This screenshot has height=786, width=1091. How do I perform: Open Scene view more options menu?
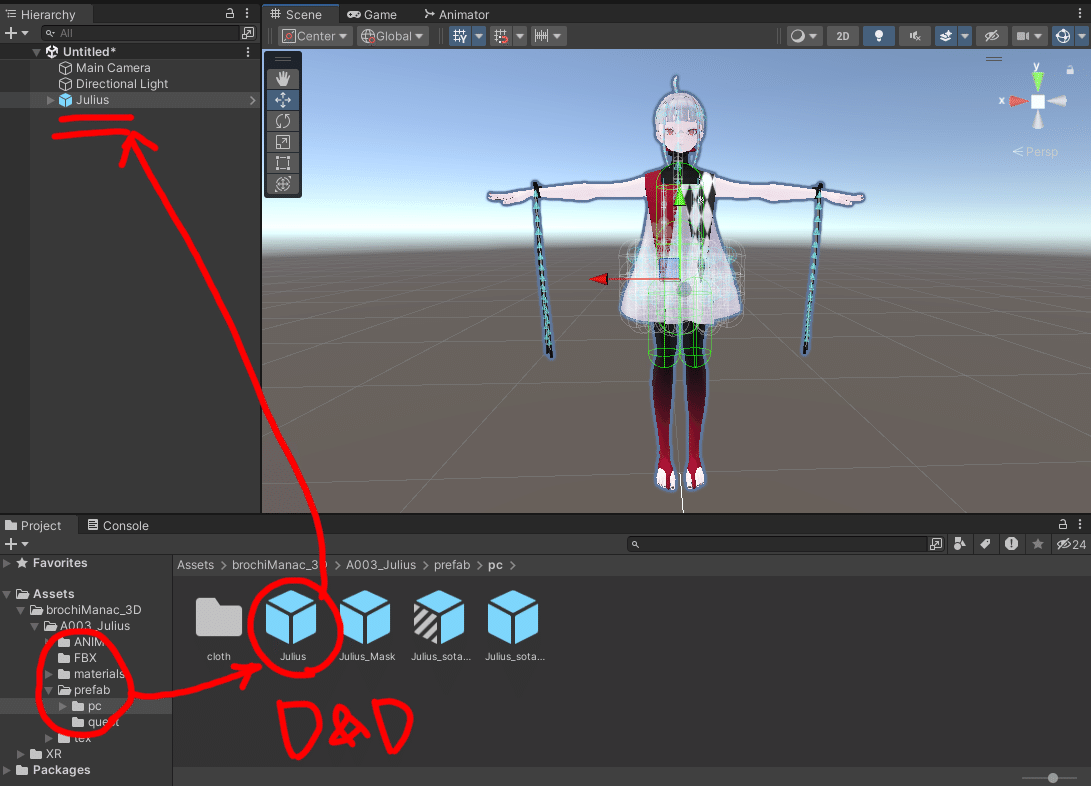(1080, 13)
